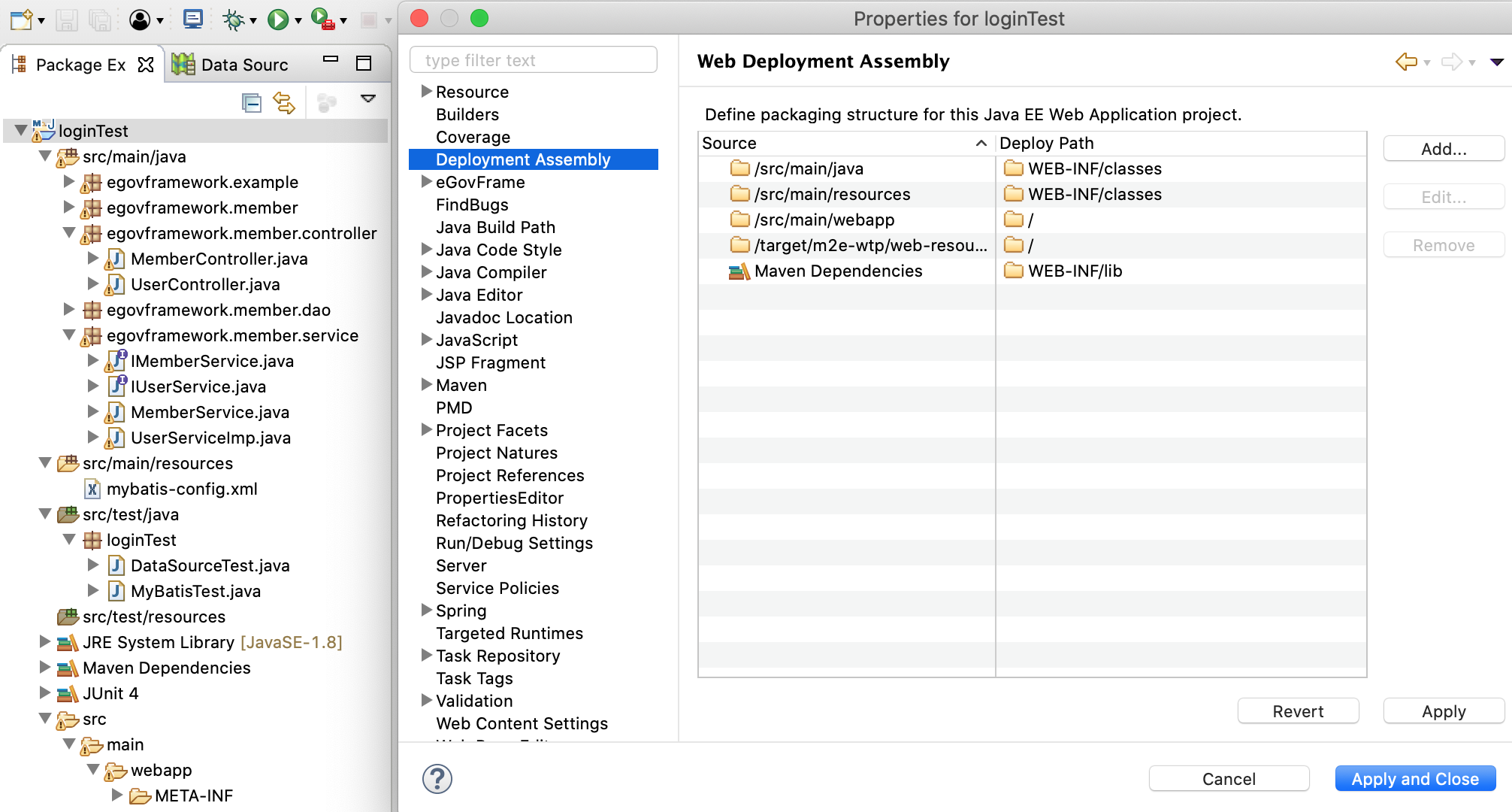The width and height of the screenshot is (1512, 812).
Task: Expand the egovframework.member.dao package
Action: 69,310
